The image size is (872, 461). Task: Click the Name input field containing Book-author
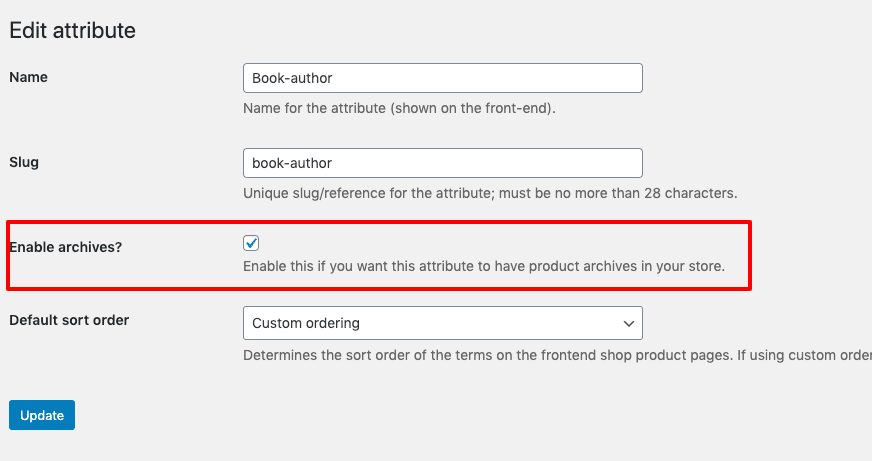[x=443, y=78]
